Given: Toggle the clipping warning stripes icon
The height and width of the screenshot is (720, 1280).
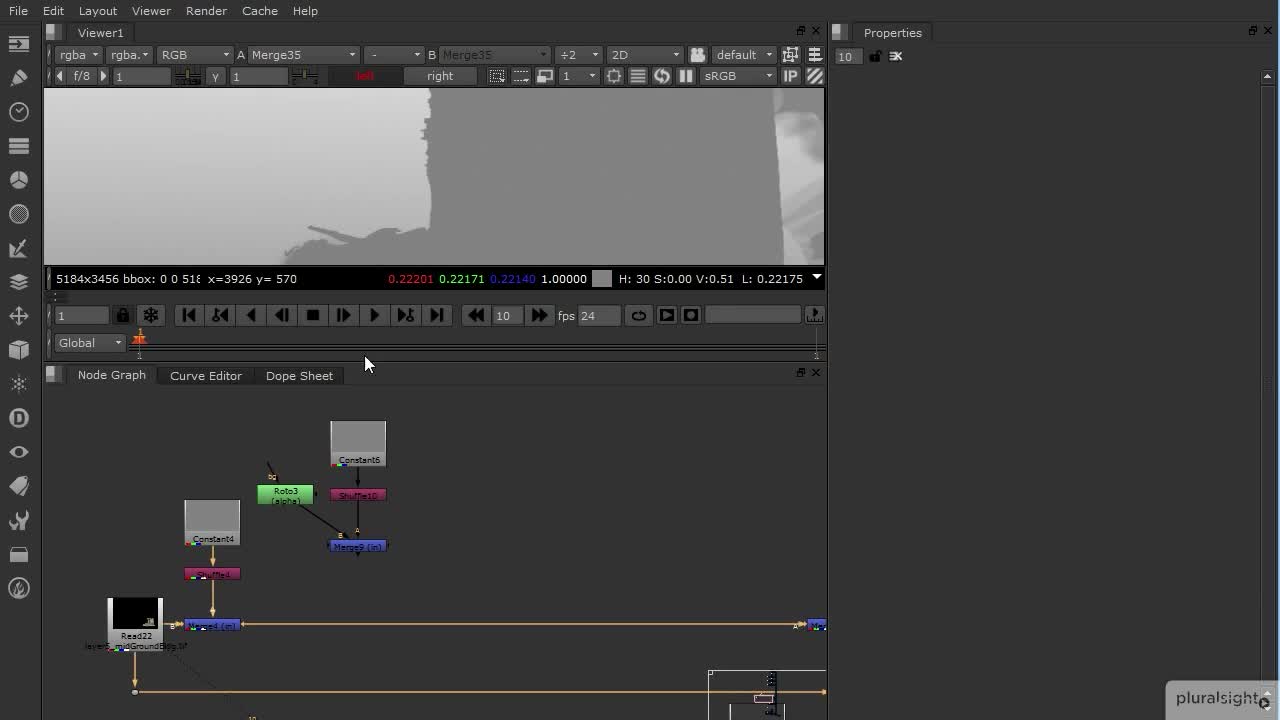Looking at the screenshot, I should coord(815,76).
